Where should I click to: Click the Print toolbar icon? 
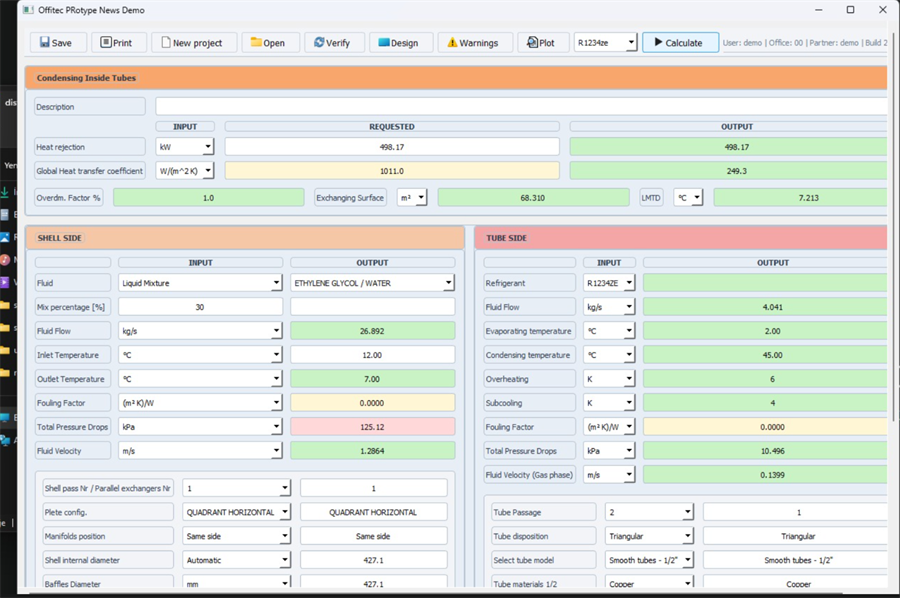pos(105,43)
